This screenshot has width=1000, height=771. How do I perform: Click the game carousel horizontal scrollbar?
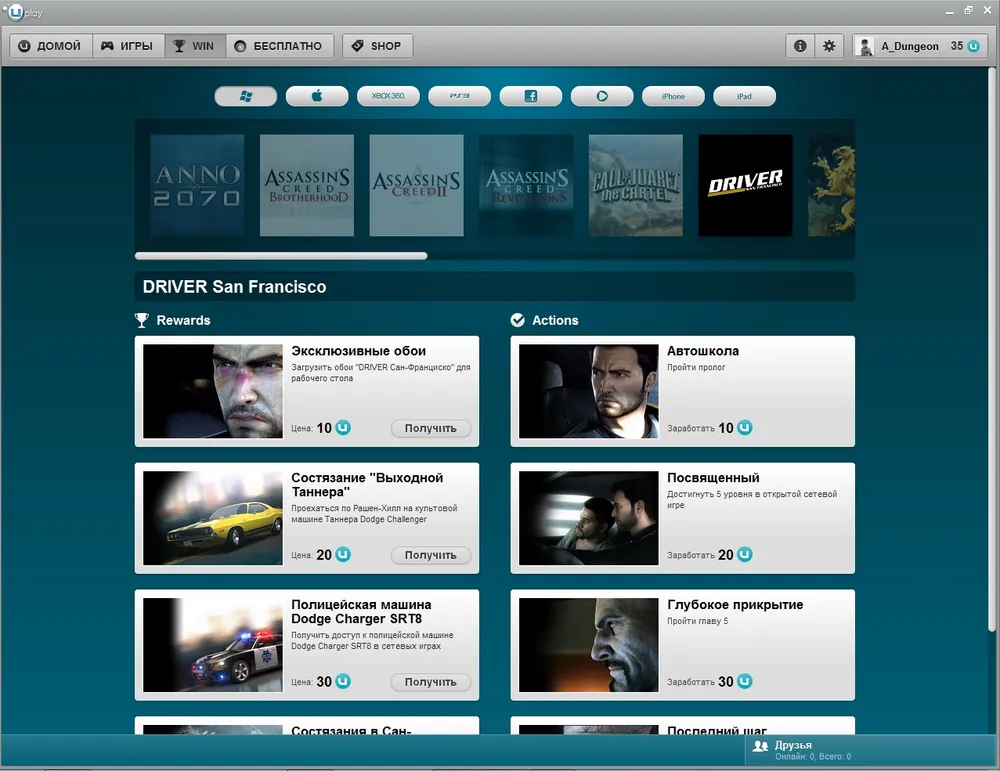[281, 256]
